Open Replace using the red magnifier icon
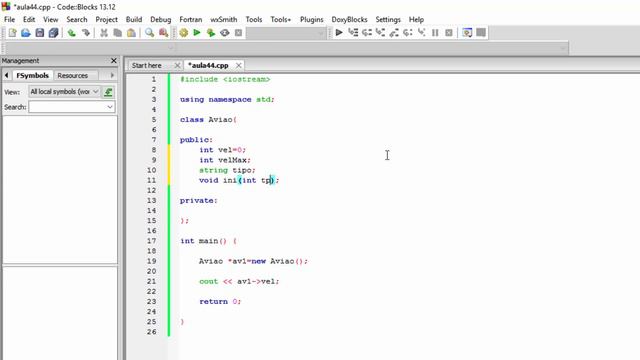 pyautogui.click(x=164, y=33)
